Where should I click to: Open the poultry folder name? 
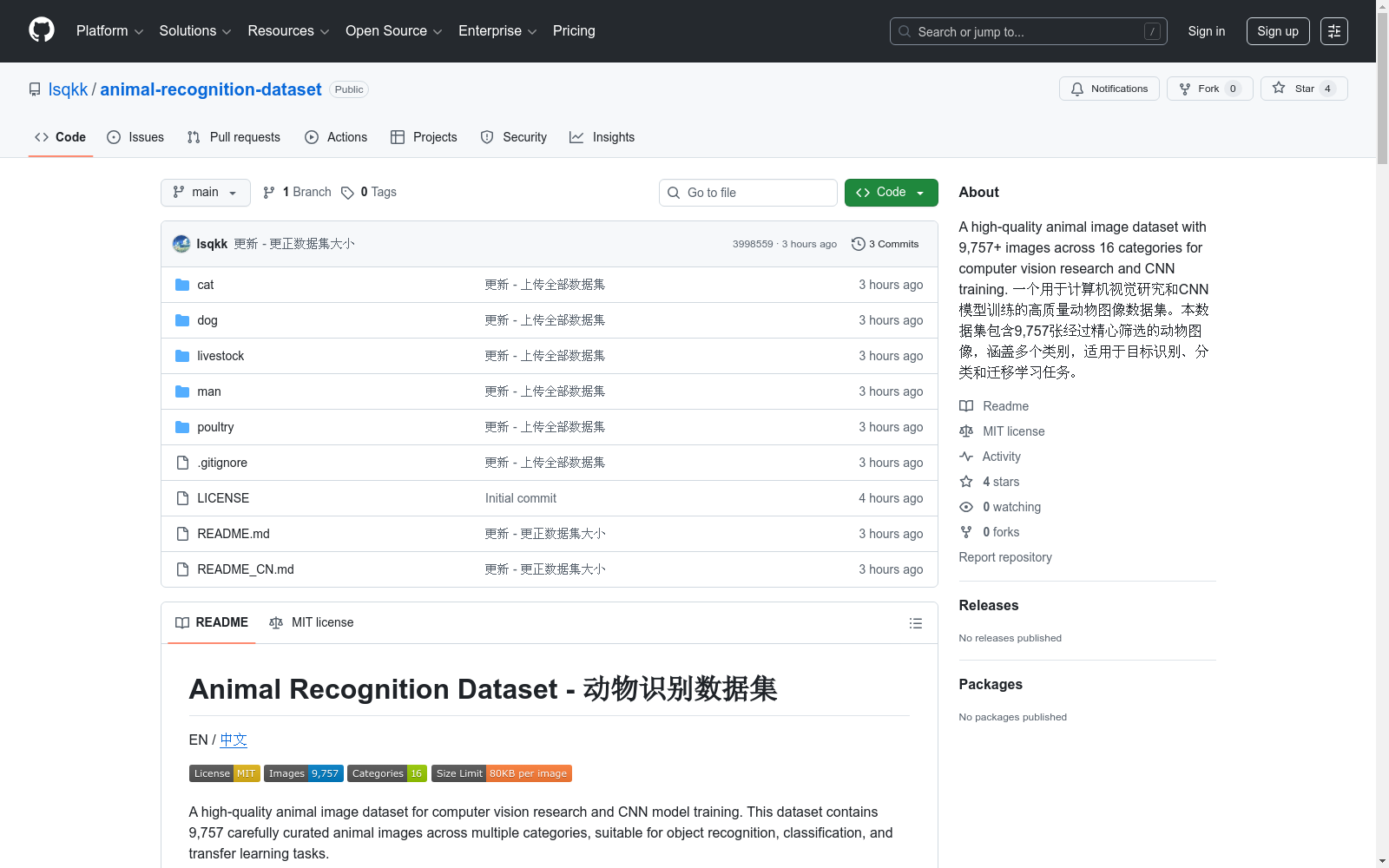tap(215, 427)
